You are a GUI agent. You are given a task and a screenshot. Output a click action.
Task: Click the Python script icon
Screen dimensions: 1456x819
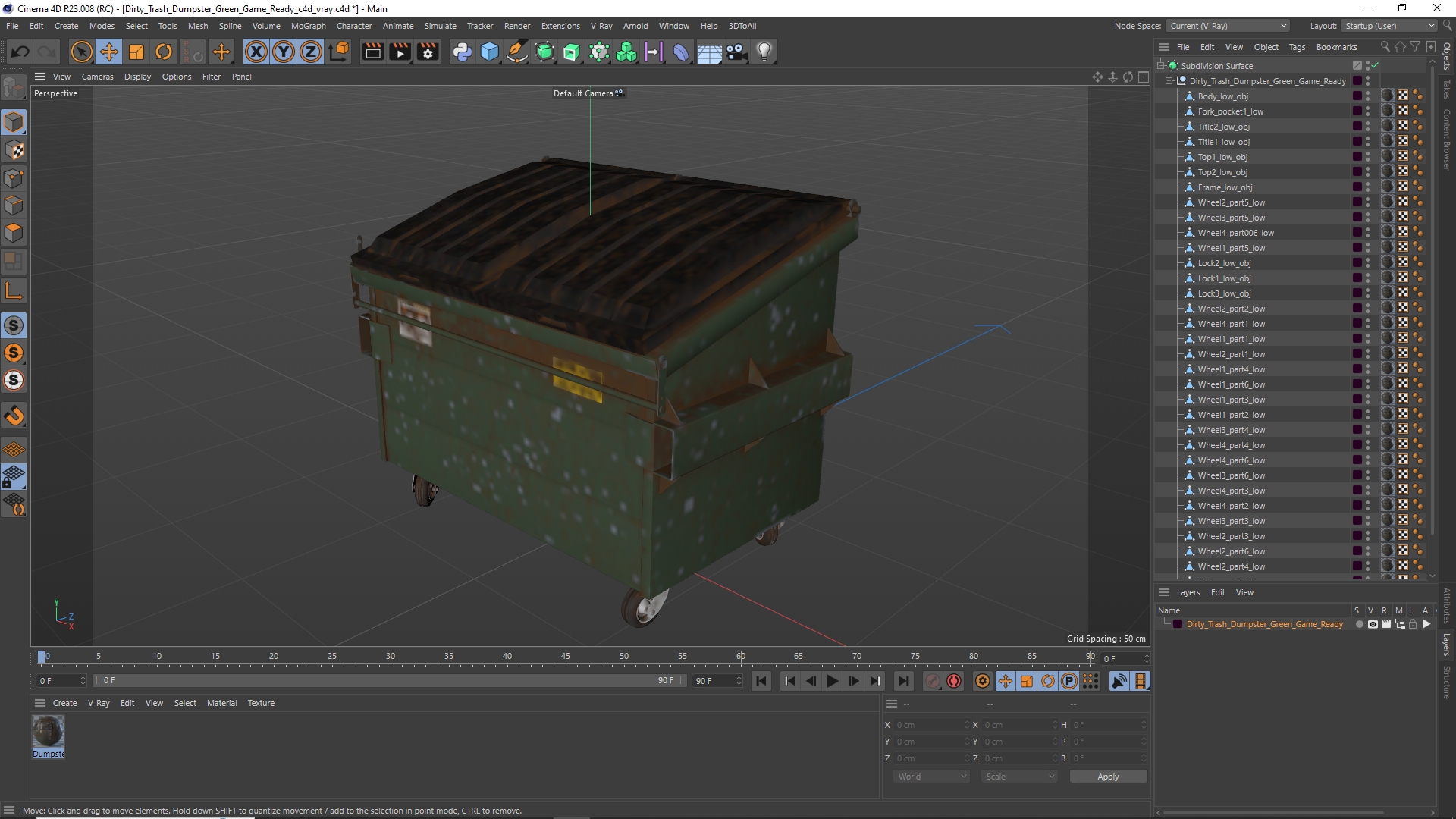point(462,52)
